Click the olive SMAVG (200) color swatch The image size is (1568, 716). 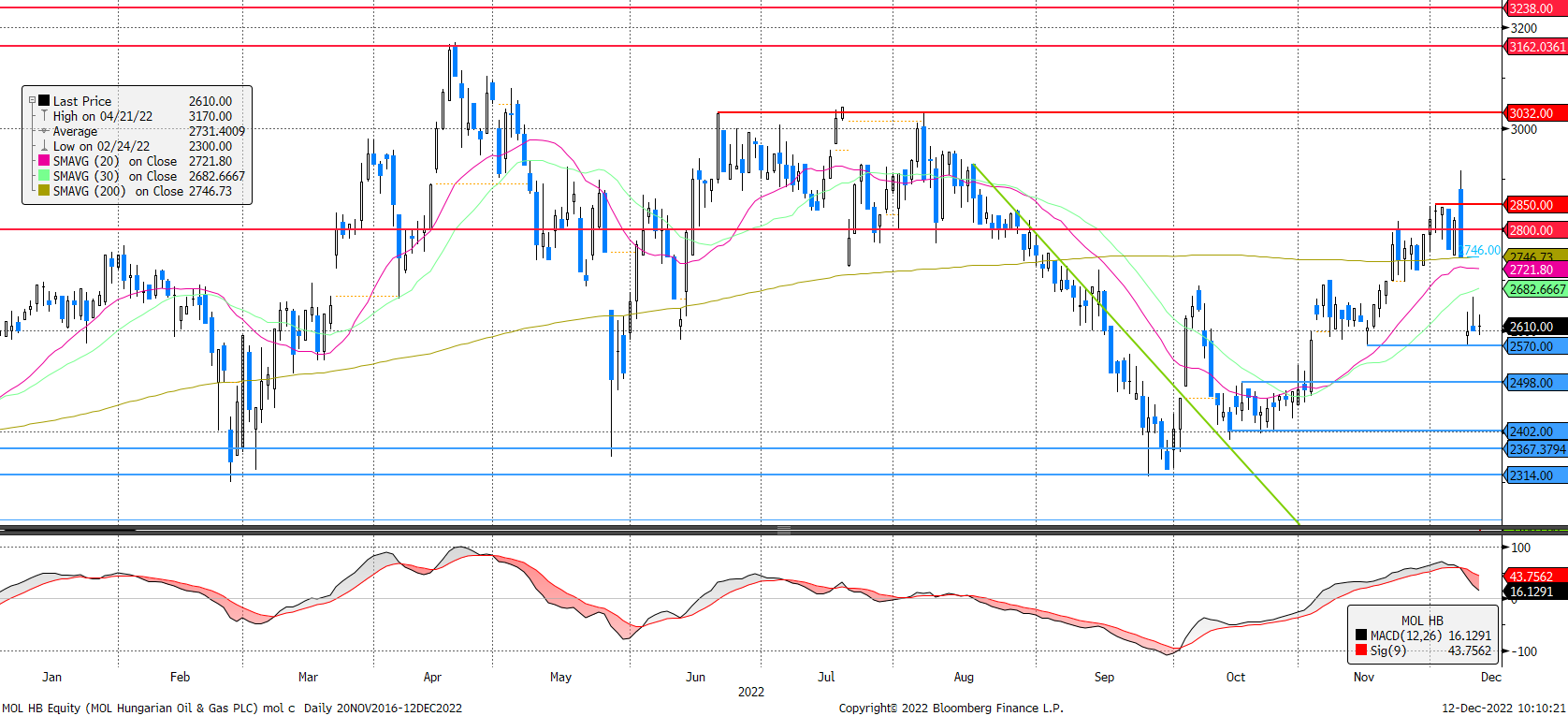[44, 191]
